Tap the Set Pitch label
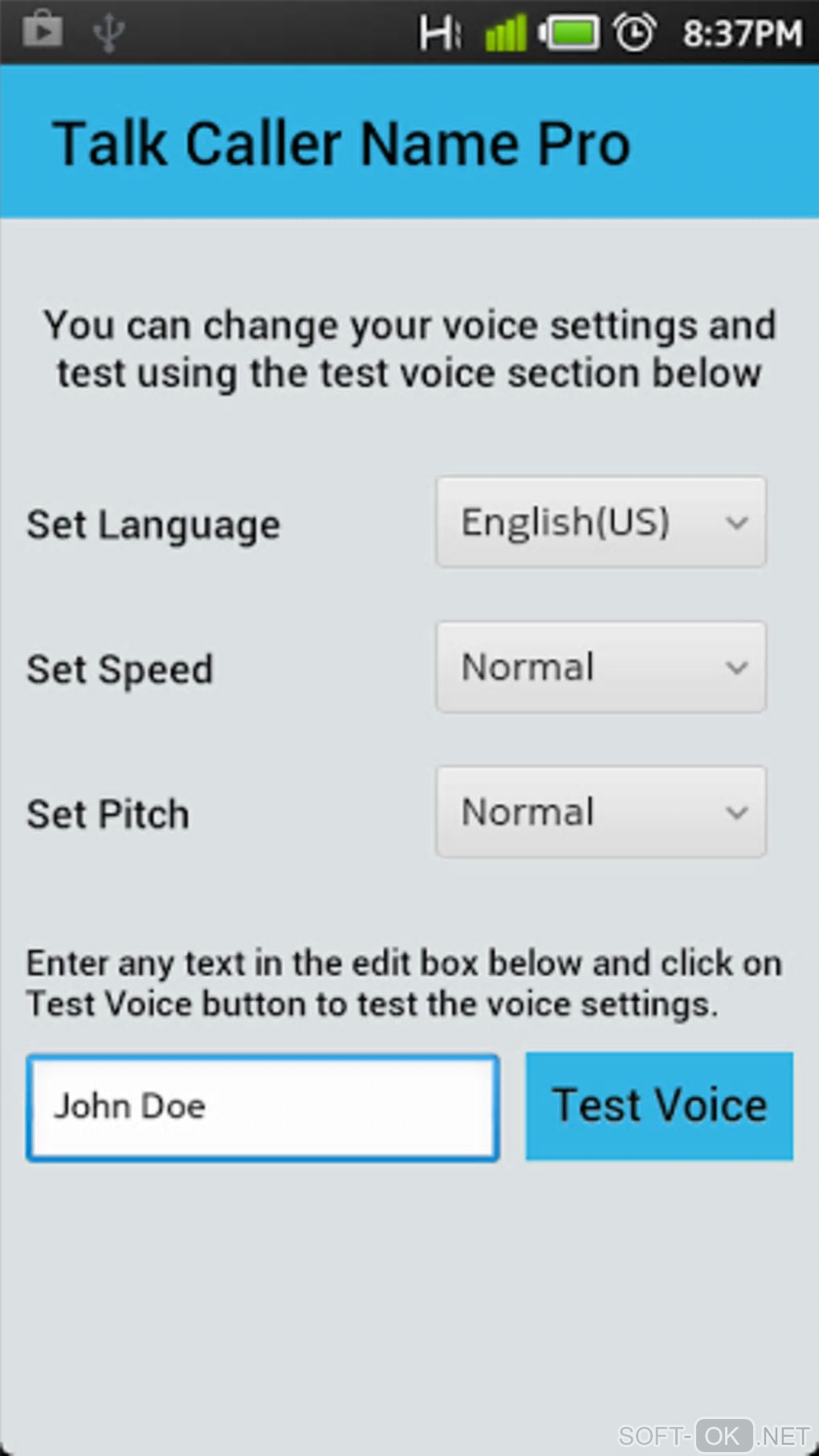 click(108, 814)
